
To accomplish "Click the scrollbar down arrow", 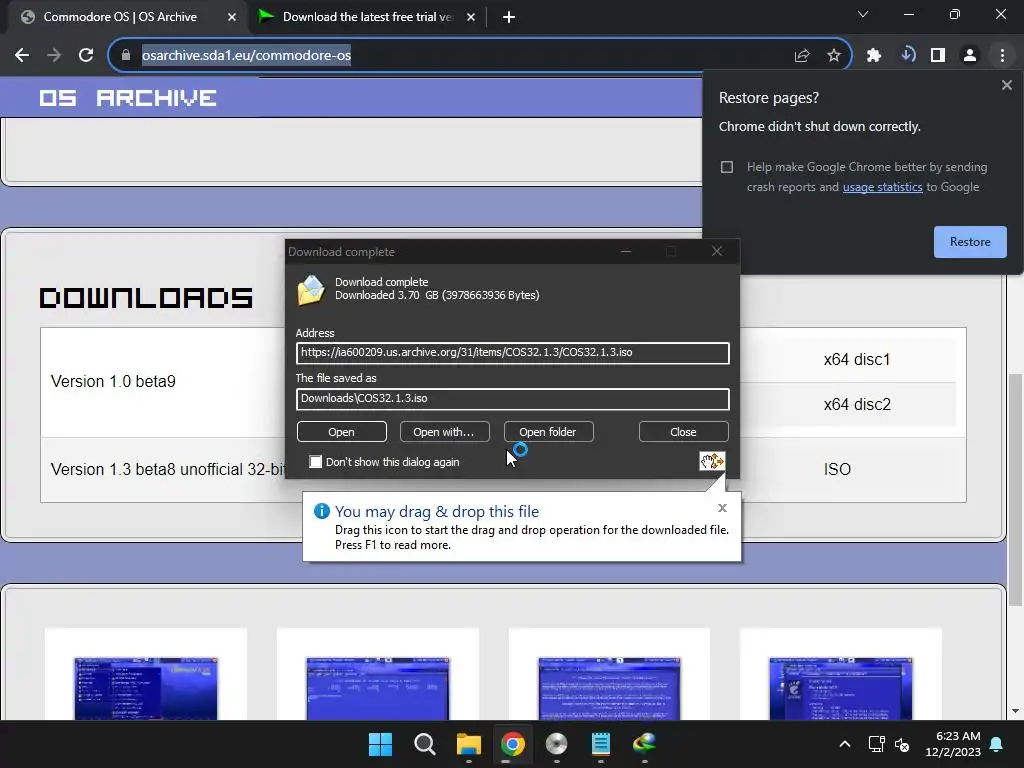I will 1016,711.
